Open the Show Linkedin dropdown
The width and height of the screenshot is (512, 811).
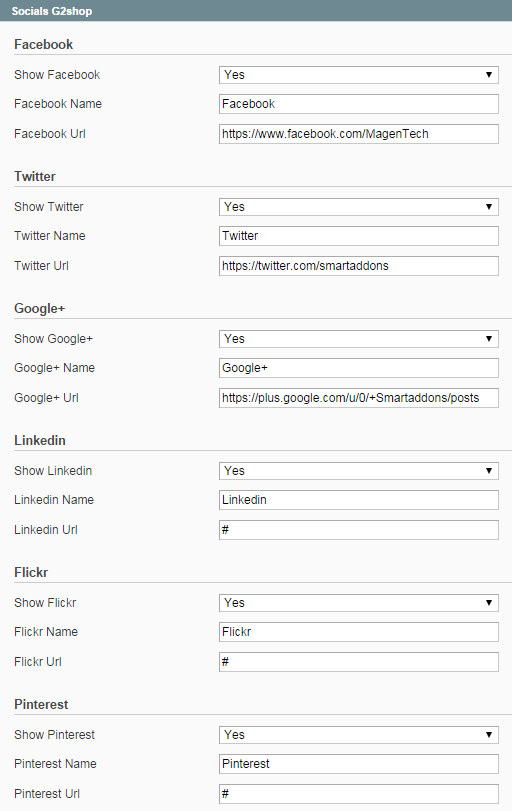(358, 471)
